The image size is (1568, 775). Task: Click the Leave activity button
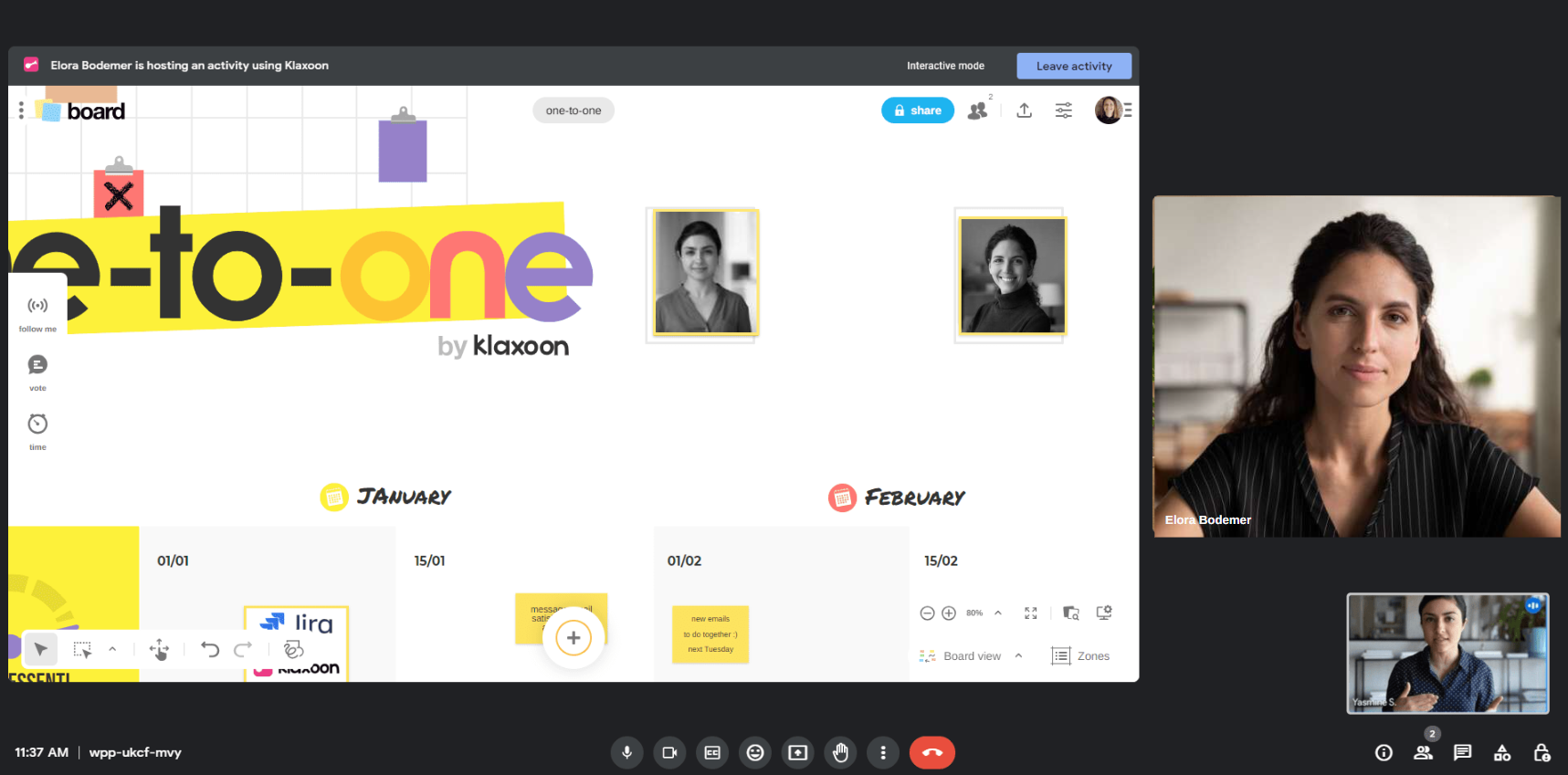pyautogui.click(x=1074, y=66)
